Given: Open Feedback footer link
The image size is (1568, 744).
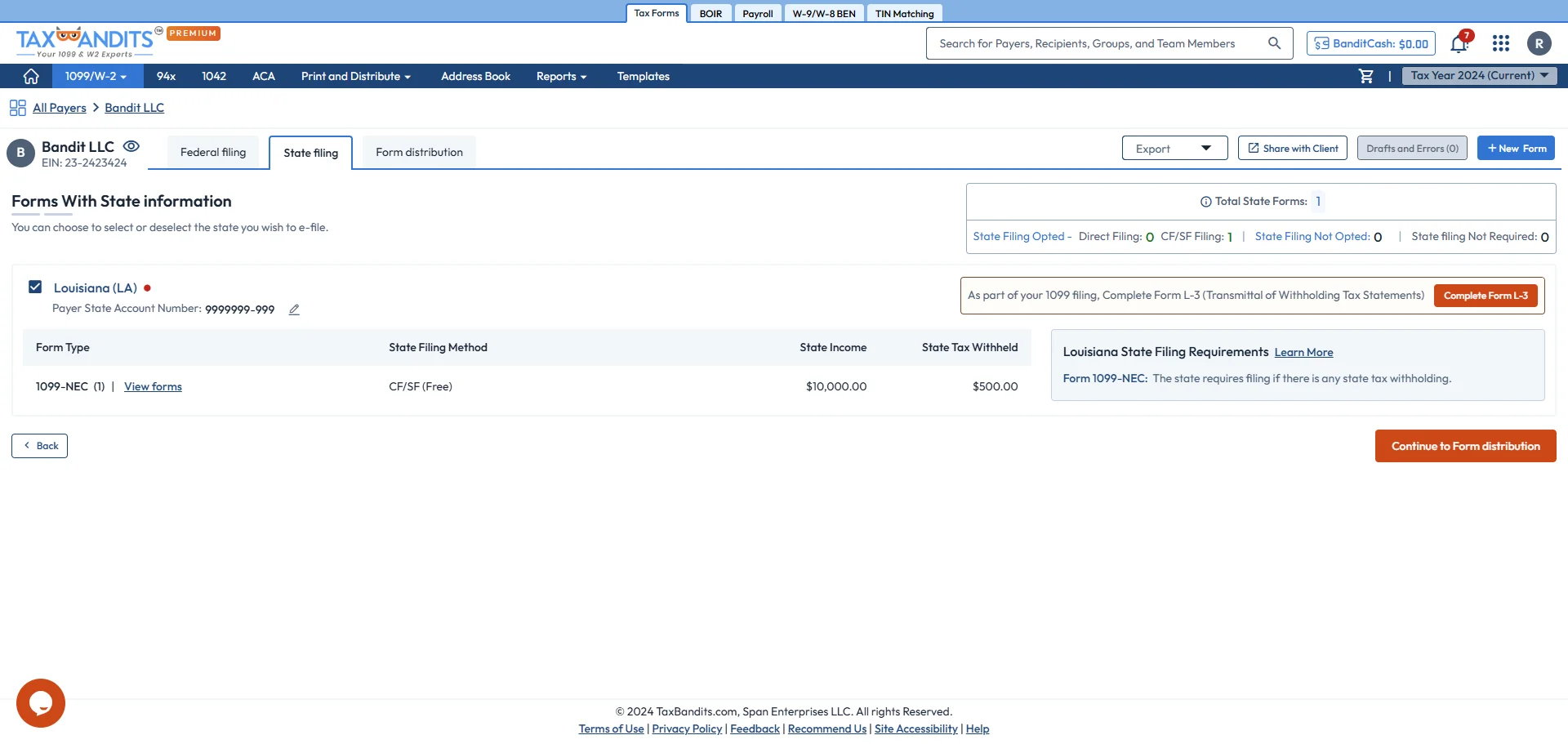Looking at the screenshot, I should (x=755, y=729).
